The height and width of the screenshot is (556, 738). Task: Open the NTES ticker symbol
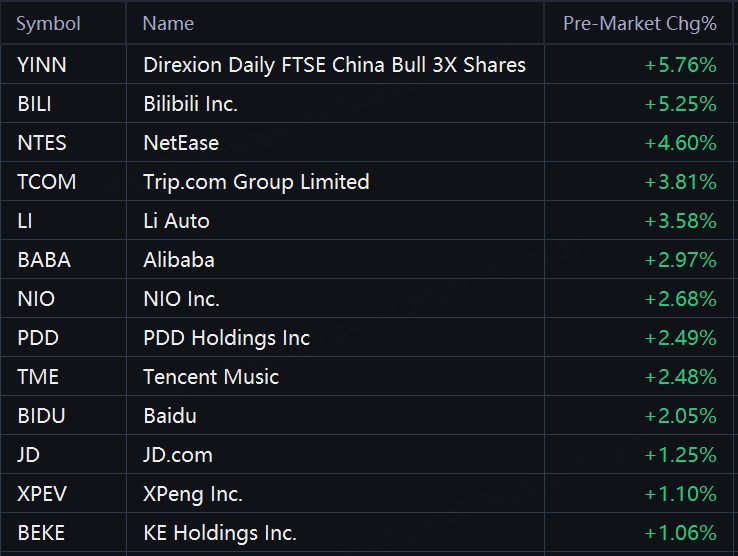(41, 143)
